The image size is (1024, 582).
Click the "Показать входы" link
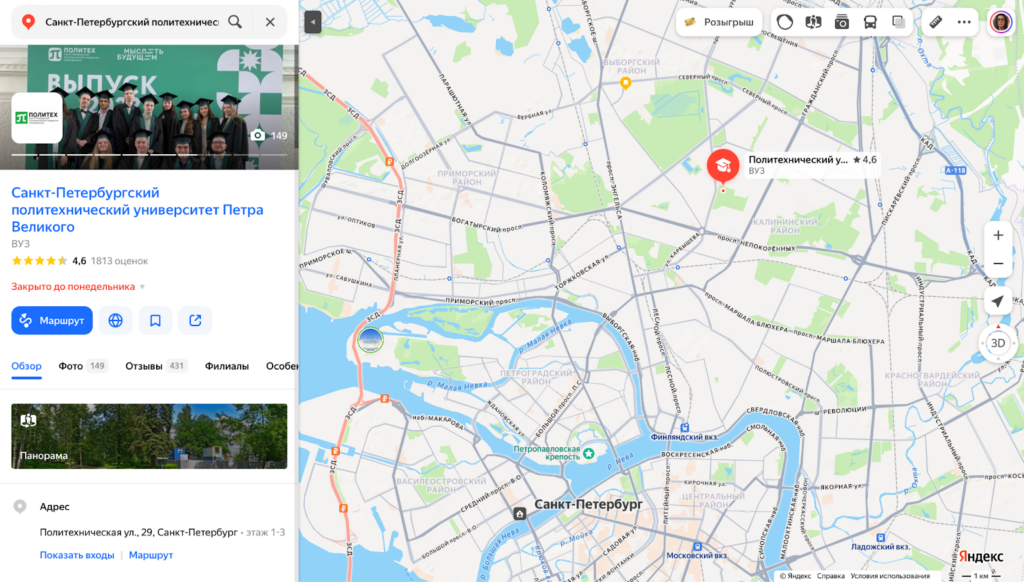pos(77,555)
